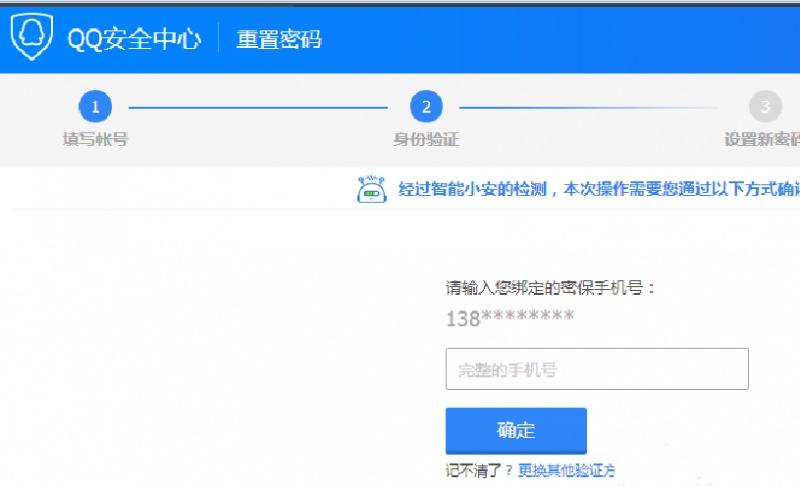Open the QQ安全中心 home title
This screenshot has height=486, width=800.
134,39
